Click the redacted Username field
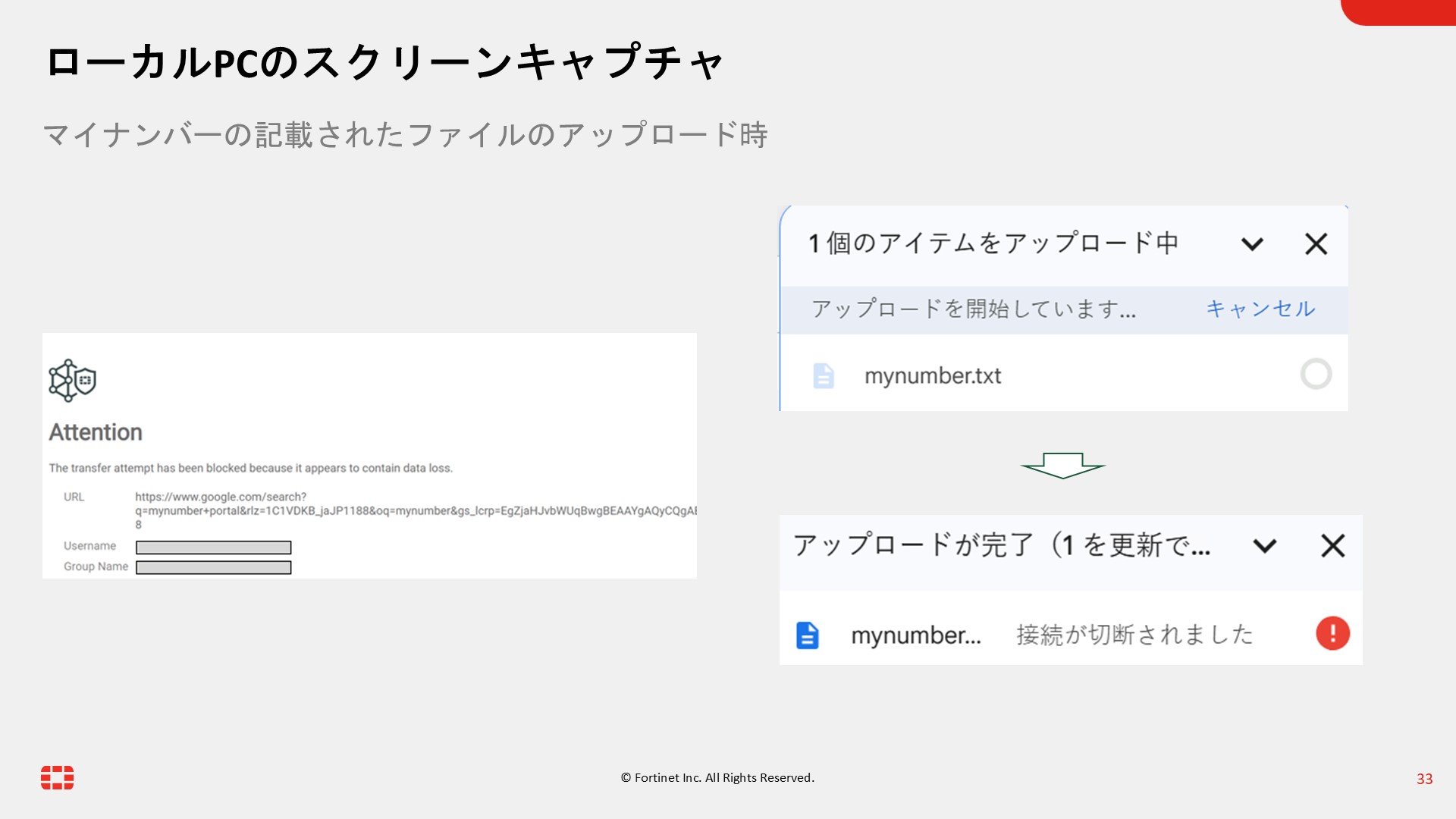Viewport: 1456px width, 819px height. pyautogui.click(x=213, y=547)
